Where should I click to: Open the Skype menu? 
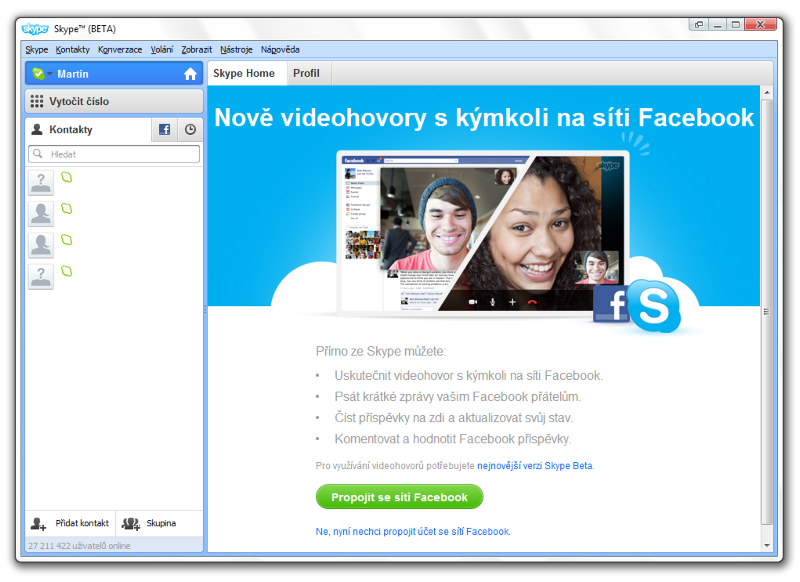(x=36, y=49)
